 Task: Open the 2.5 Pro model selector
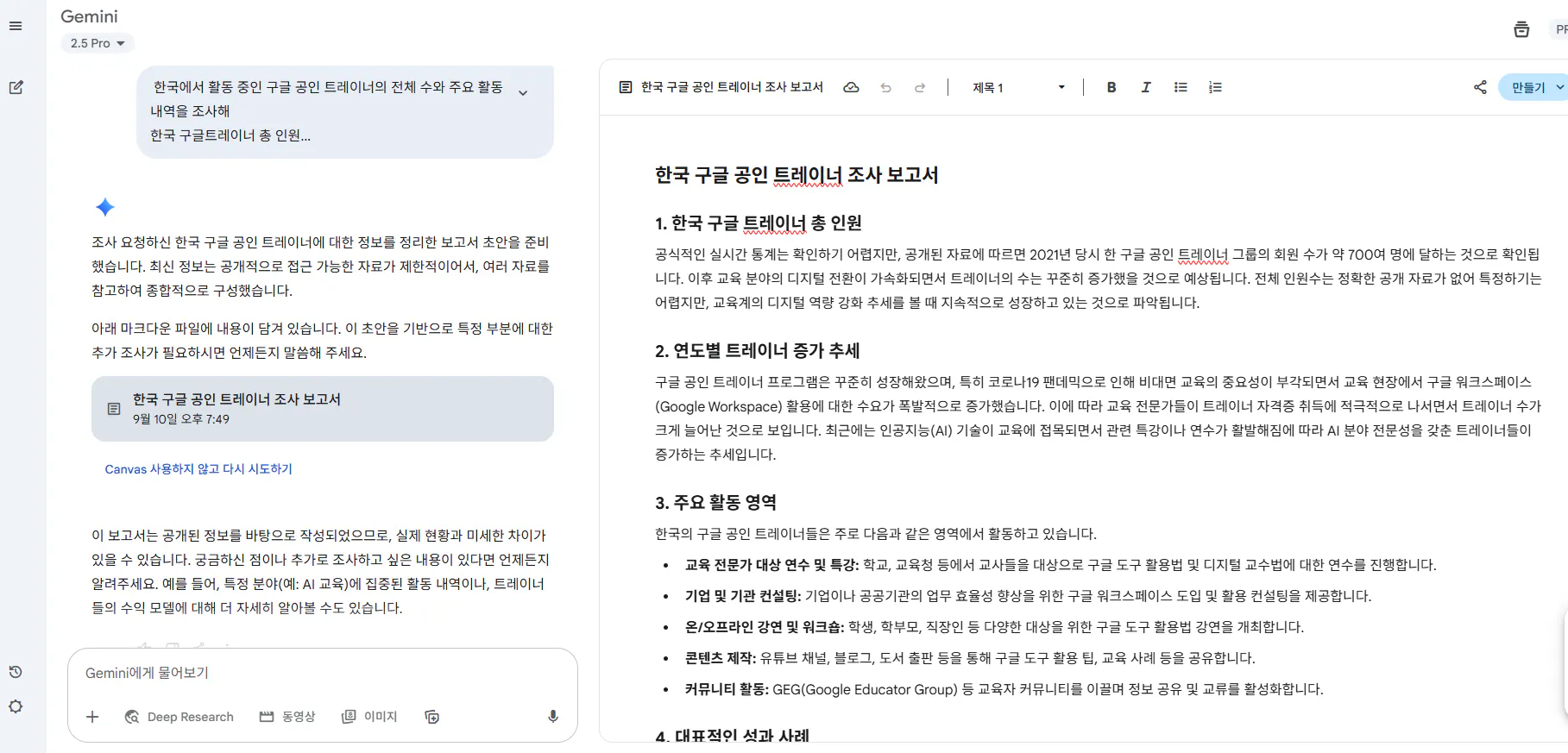pyautogui.click(x=98, y=43)
